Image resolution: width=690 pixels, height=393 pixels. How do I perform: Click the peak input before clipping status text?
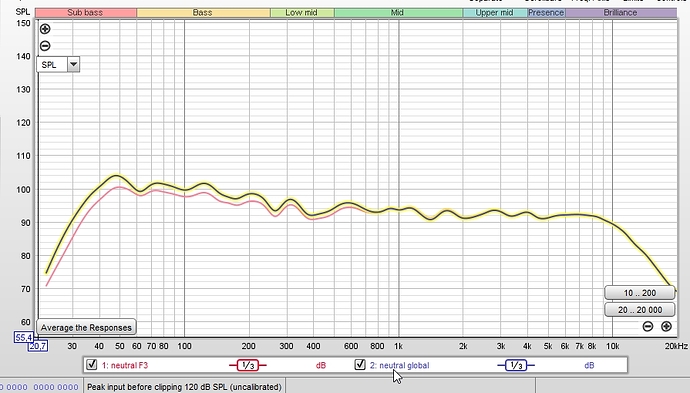(184, 387)
